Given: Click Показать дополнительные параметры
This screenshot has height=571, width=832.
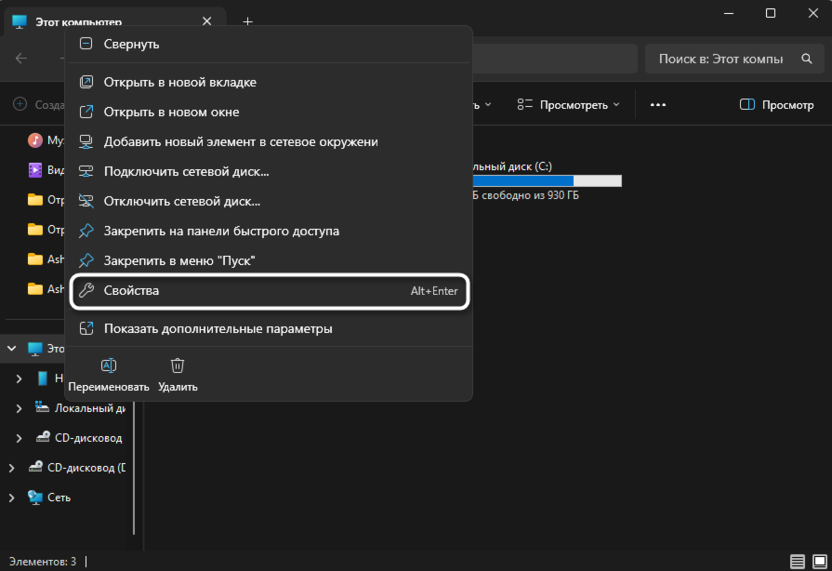Looking at the screenshot, I should click(218, 329).
